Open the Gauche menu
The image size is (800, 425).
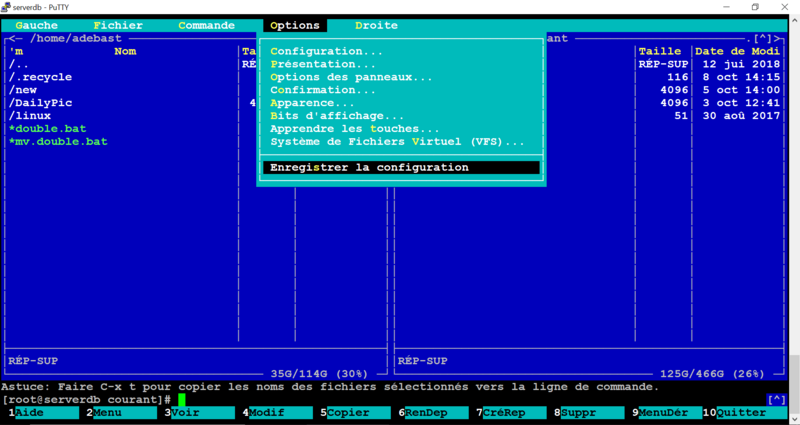[36, 26]
